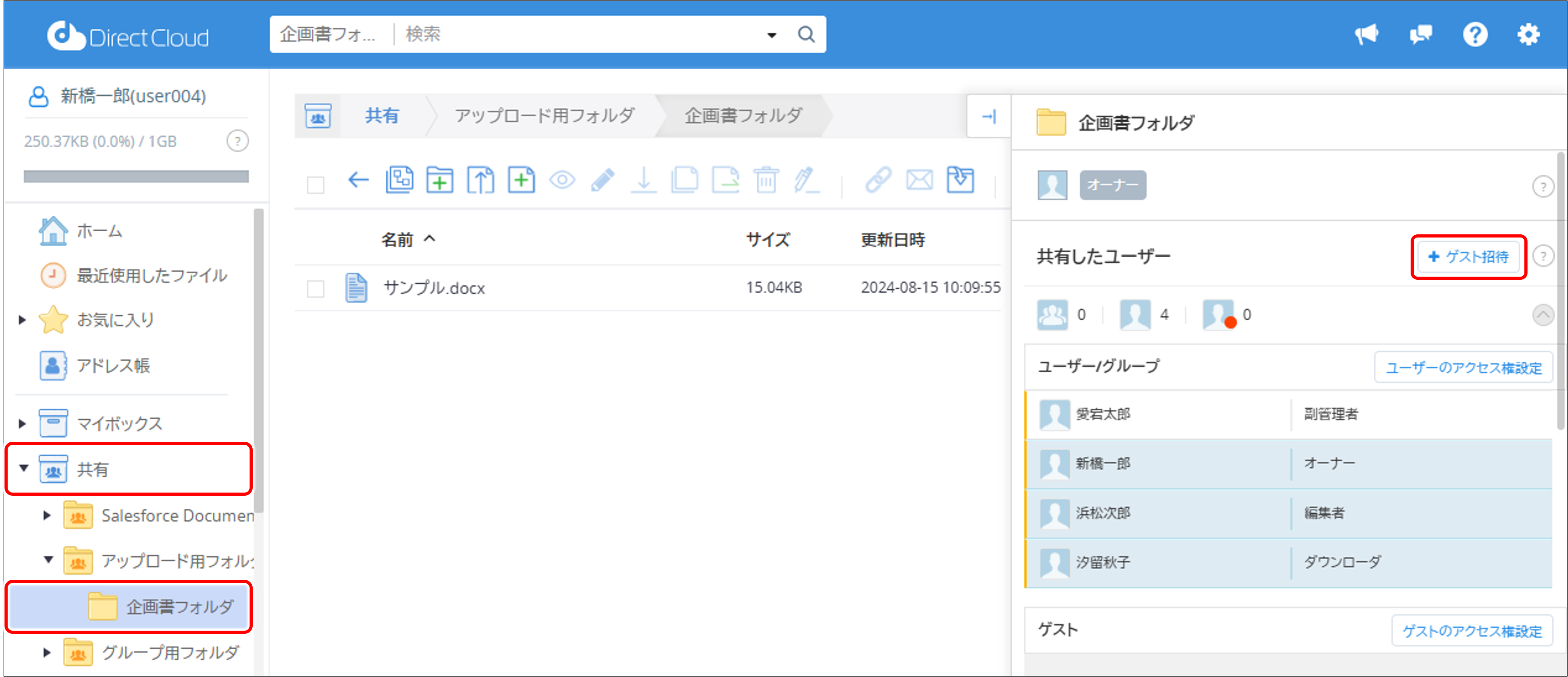
Task: Collapse the right detail panel arrow
Action: [x=989, y=117]
